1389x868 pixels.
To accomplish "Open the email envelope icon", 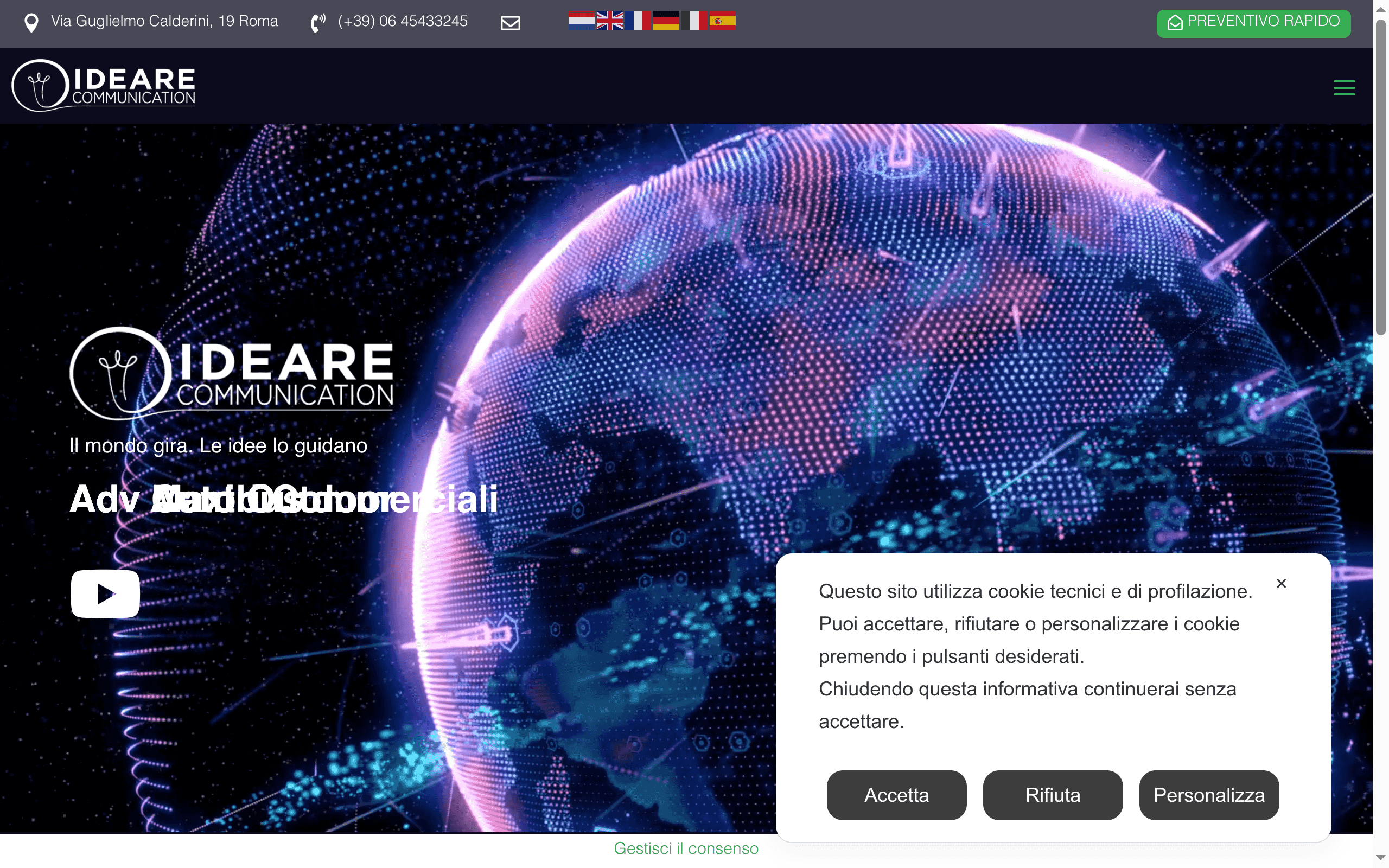I will (510, 23).
